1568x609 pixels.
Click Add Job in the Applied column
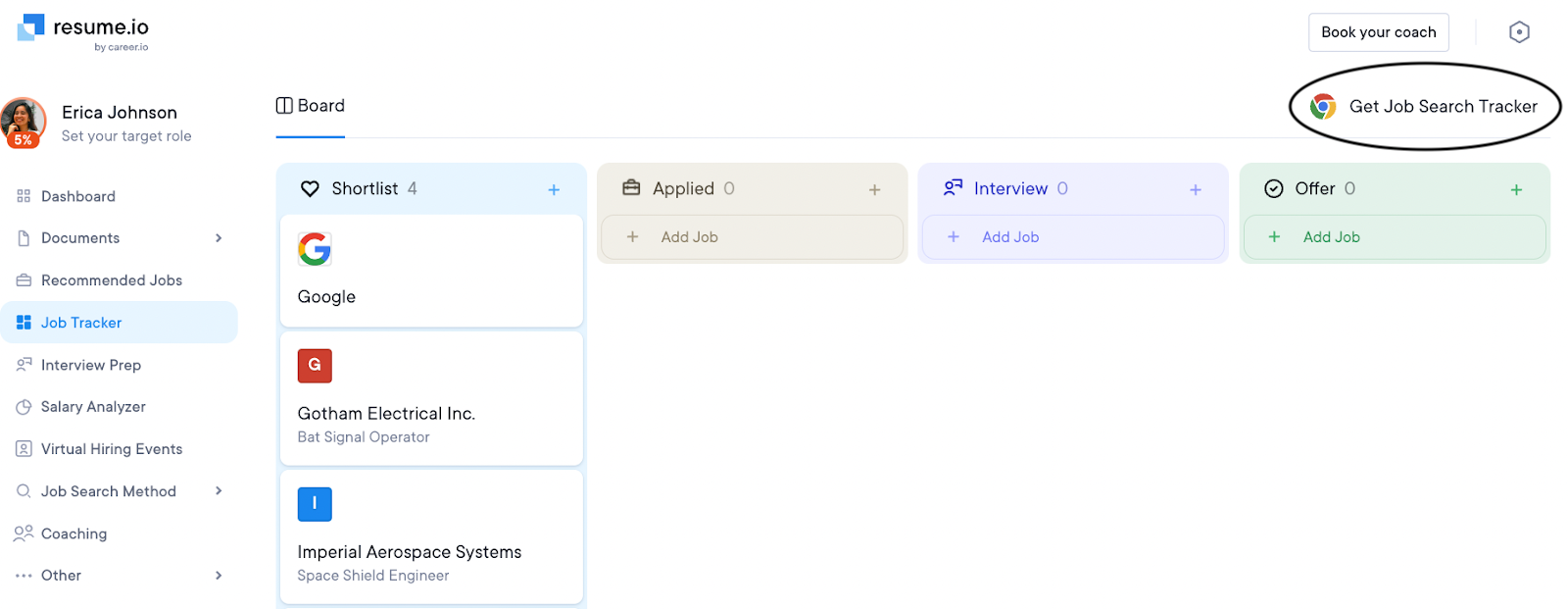coord(689,237)
